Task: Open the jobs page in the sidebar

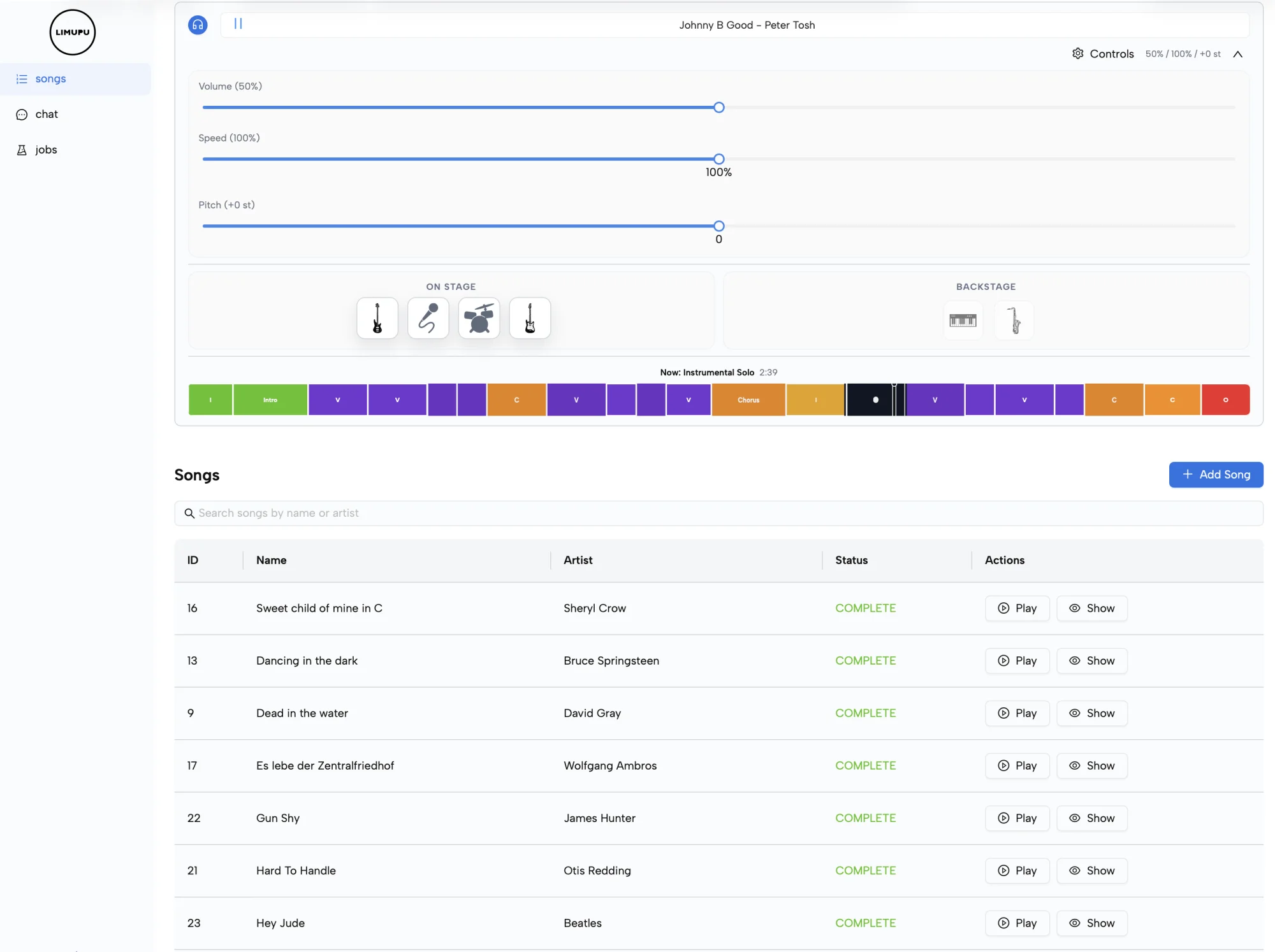Action: click(x=75, y=150)
